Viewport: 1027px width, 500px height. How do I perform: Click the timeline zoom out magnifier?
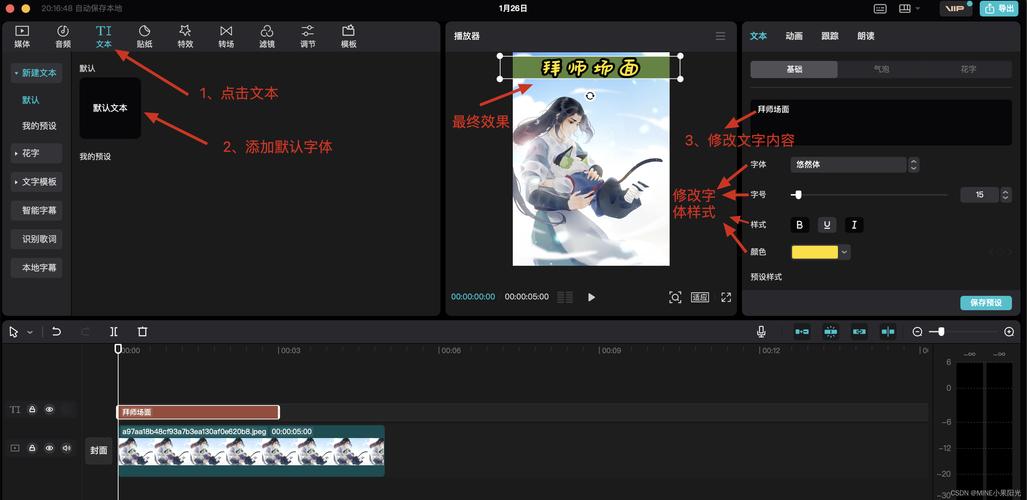click(918, 332)
